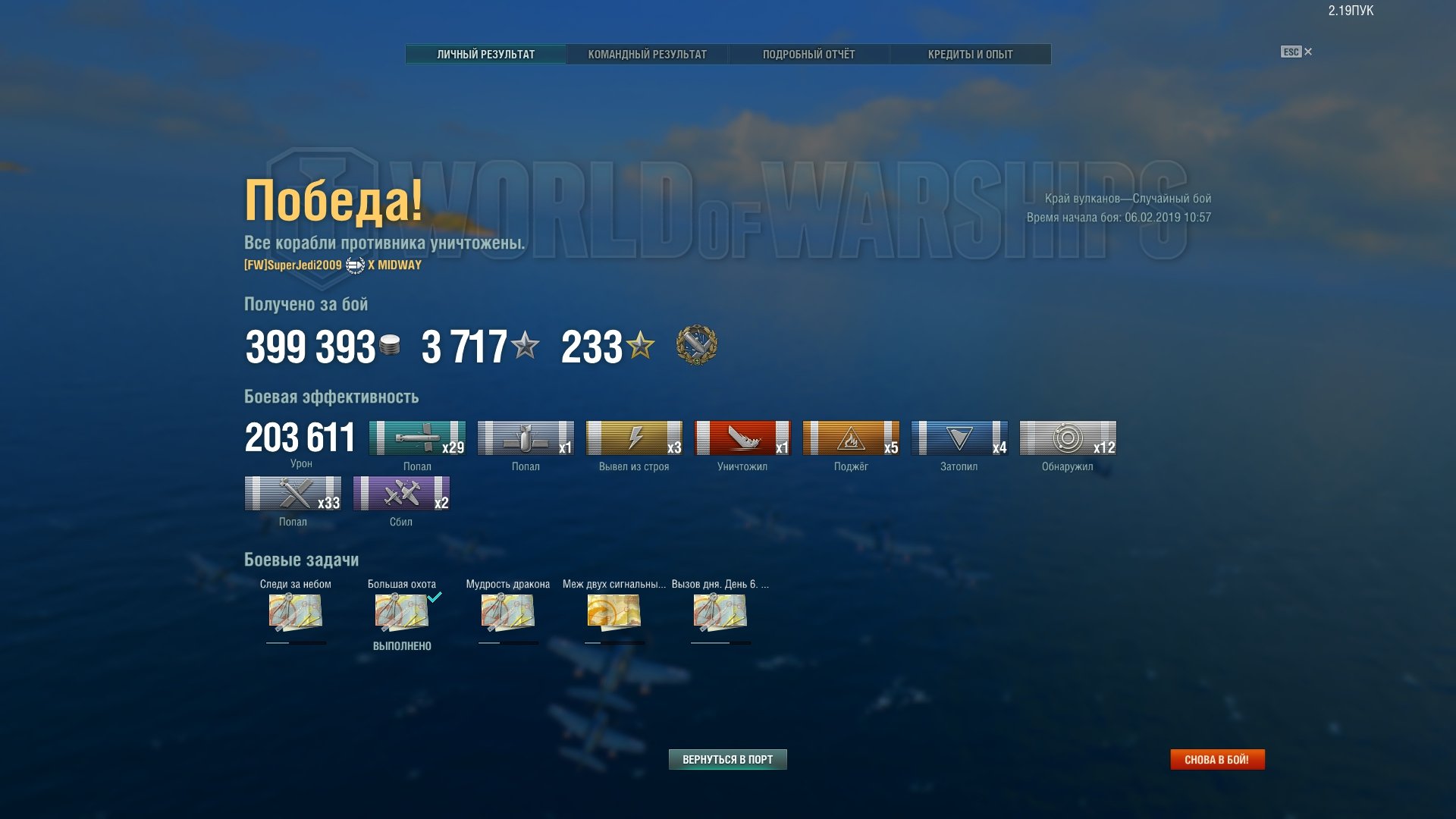
Task: Open Кредиты и опыт tab
Action: [970, 55]
